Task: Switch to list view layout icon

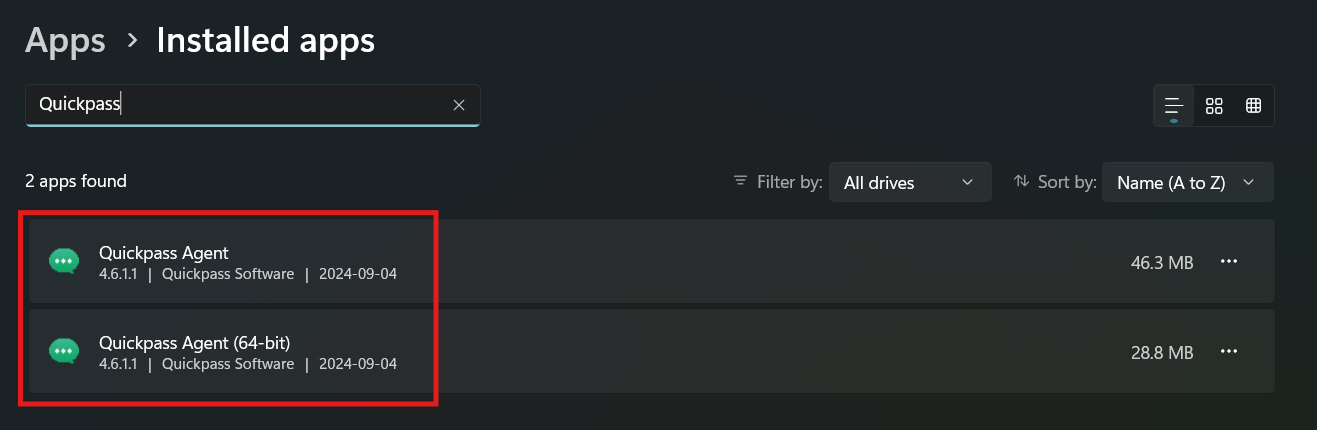Action: pos(1174,105)
